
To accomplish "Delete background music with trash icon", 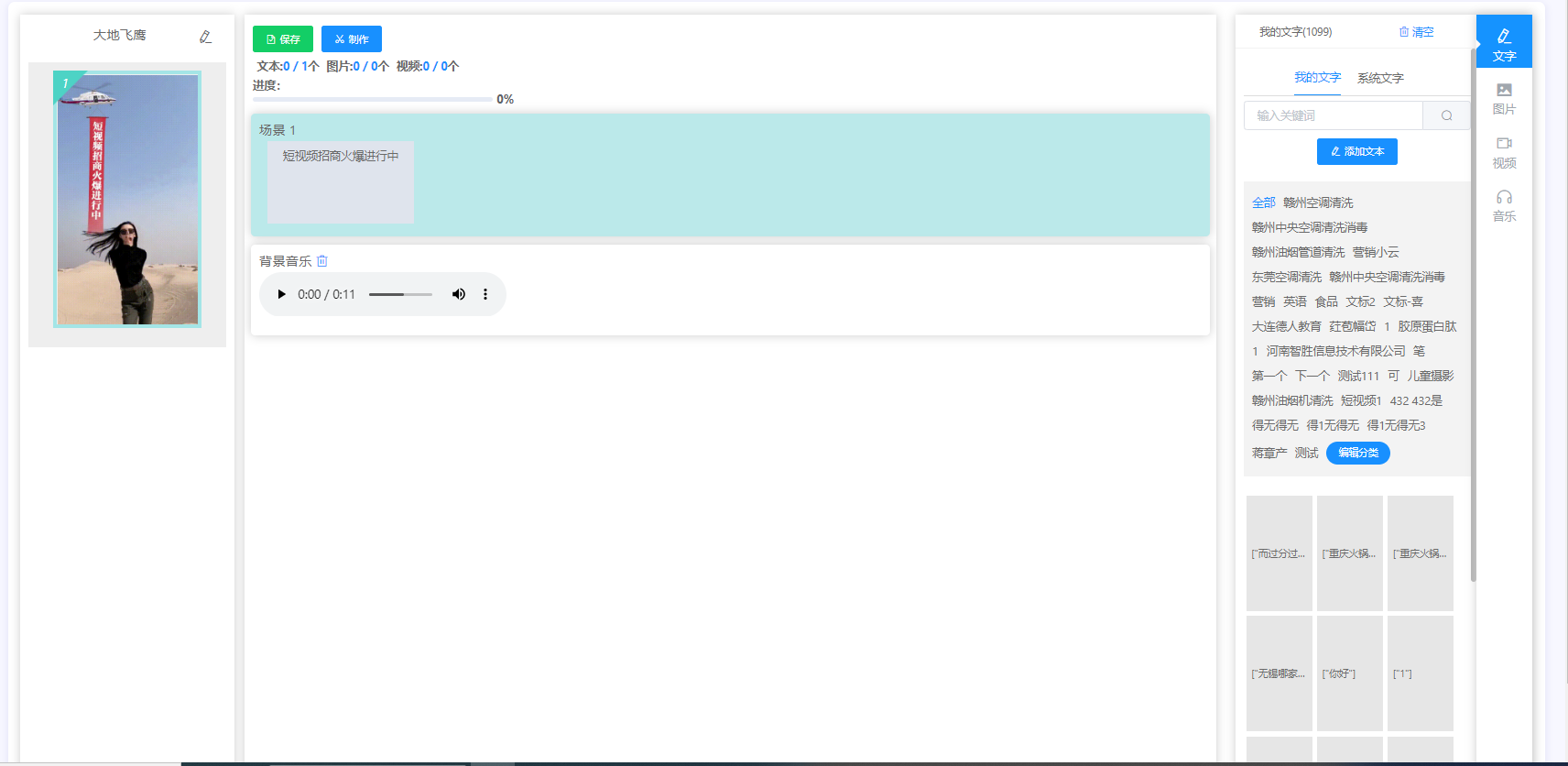I will (322, 261).
